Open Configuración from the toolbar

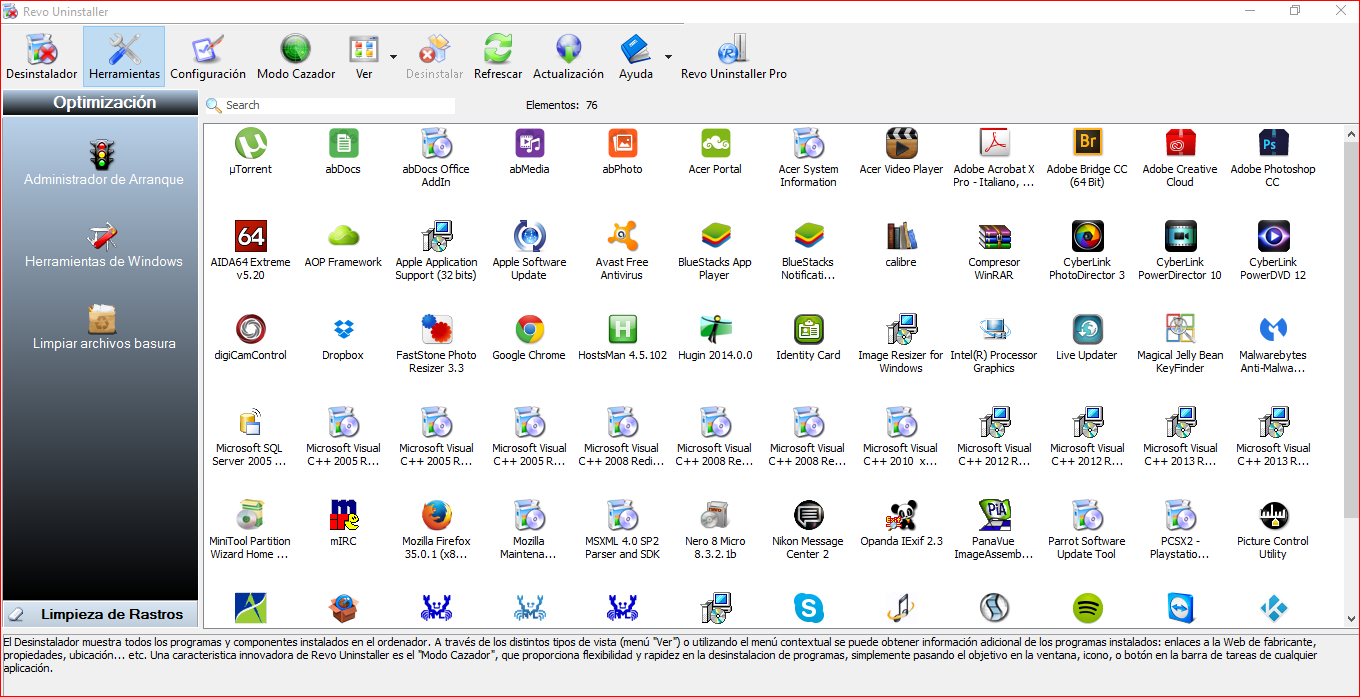click(x=208, y=57)
